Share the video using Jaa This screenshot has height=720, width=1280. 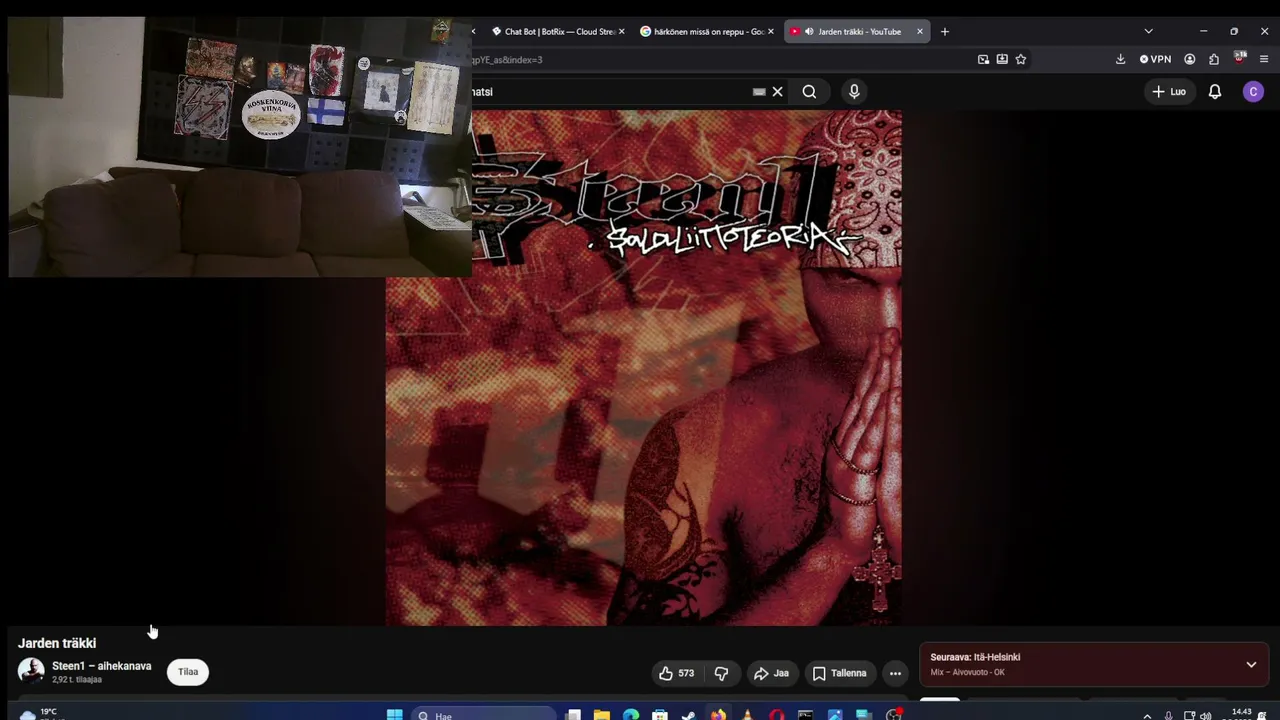(771, 673)
